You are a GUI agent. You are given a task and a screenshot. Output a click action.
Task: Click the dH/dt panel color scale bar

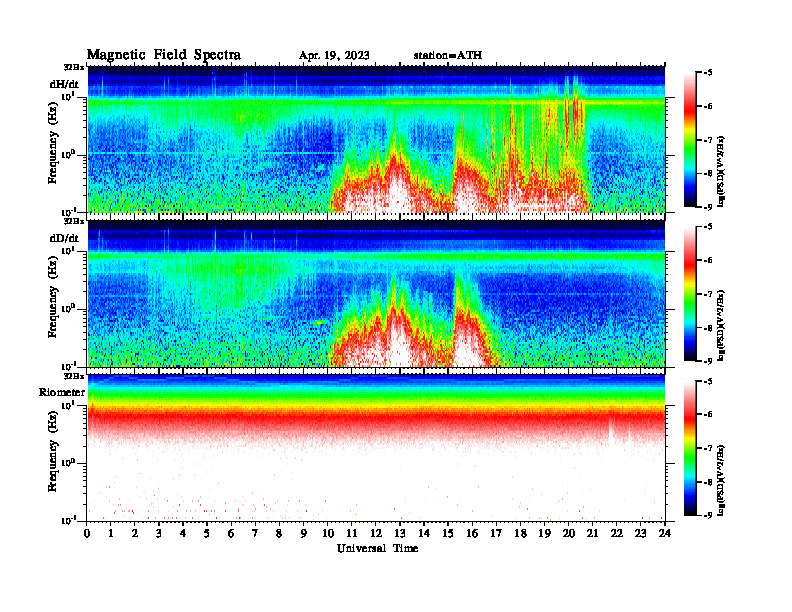pyautogui.click(x=690, y=140)
